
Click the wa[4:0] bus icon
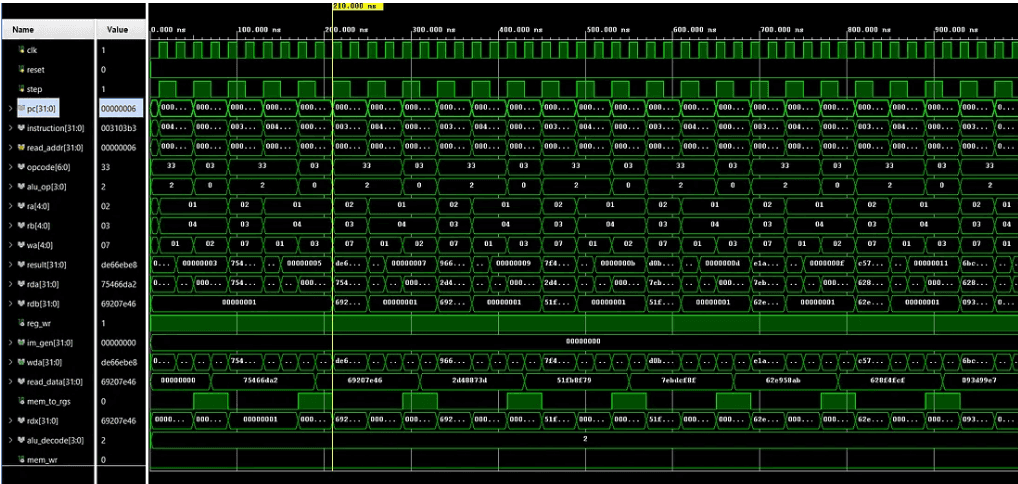[x=21, y=245]
